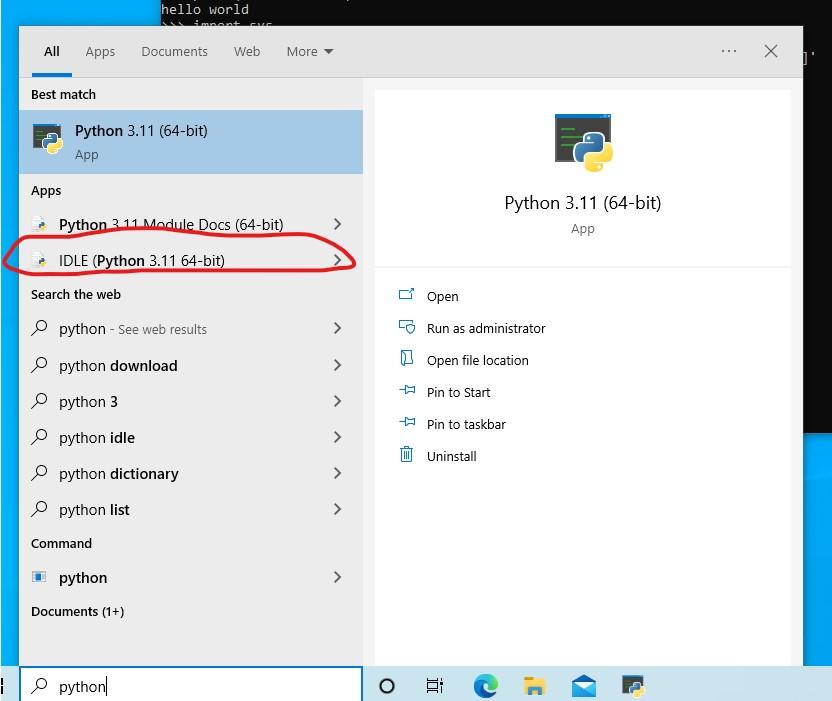
Task: Expand IDLE (Python 3.11 64-bit) arrow
Action: [x=338, y=260]
